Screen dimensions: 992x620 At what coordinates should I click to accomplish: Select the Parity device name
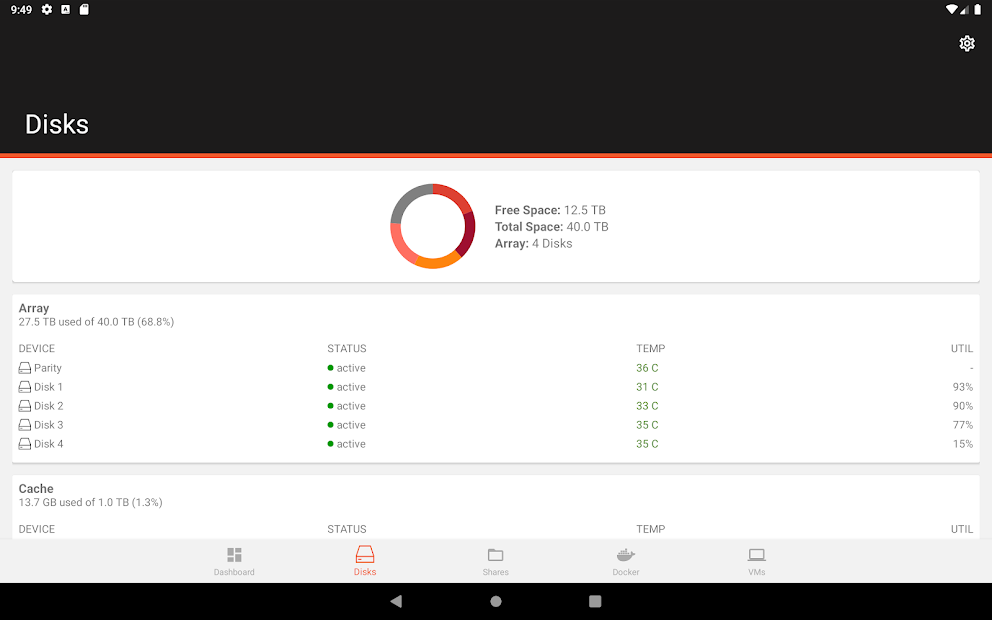coord(48,368)
